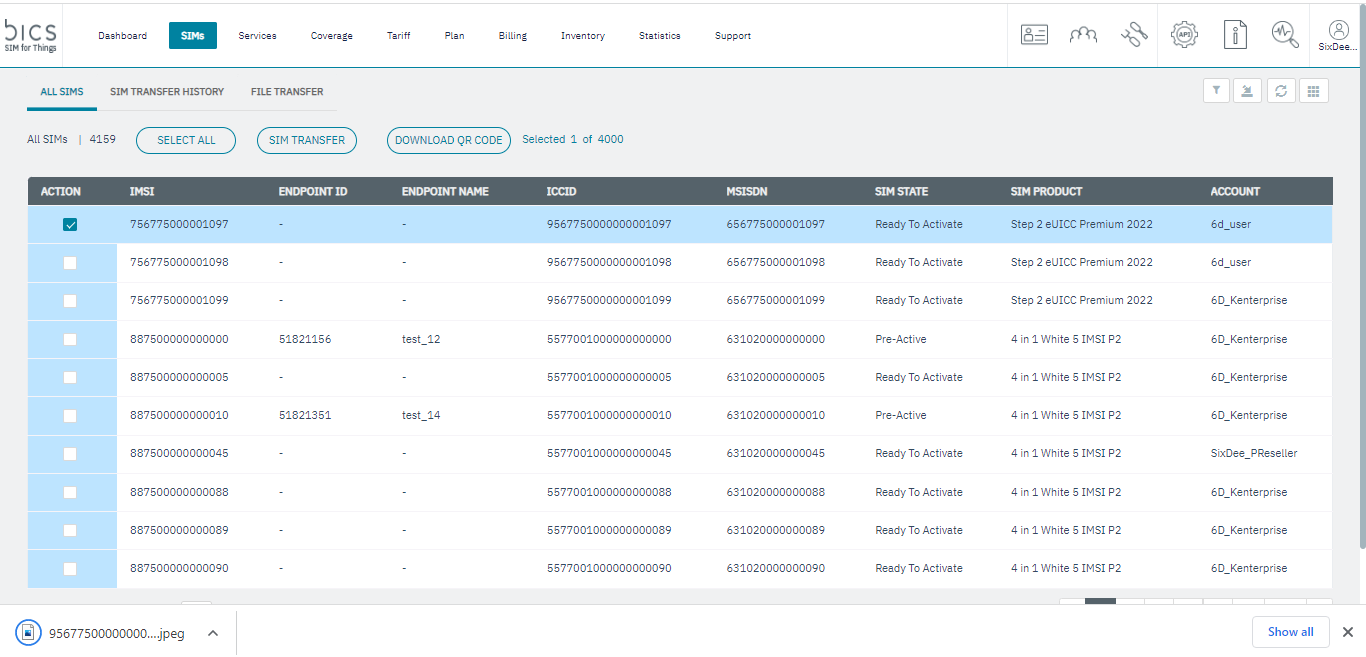Click the export download icon above table
This screenshot has height=657, width=1366.
(1247, 91)
